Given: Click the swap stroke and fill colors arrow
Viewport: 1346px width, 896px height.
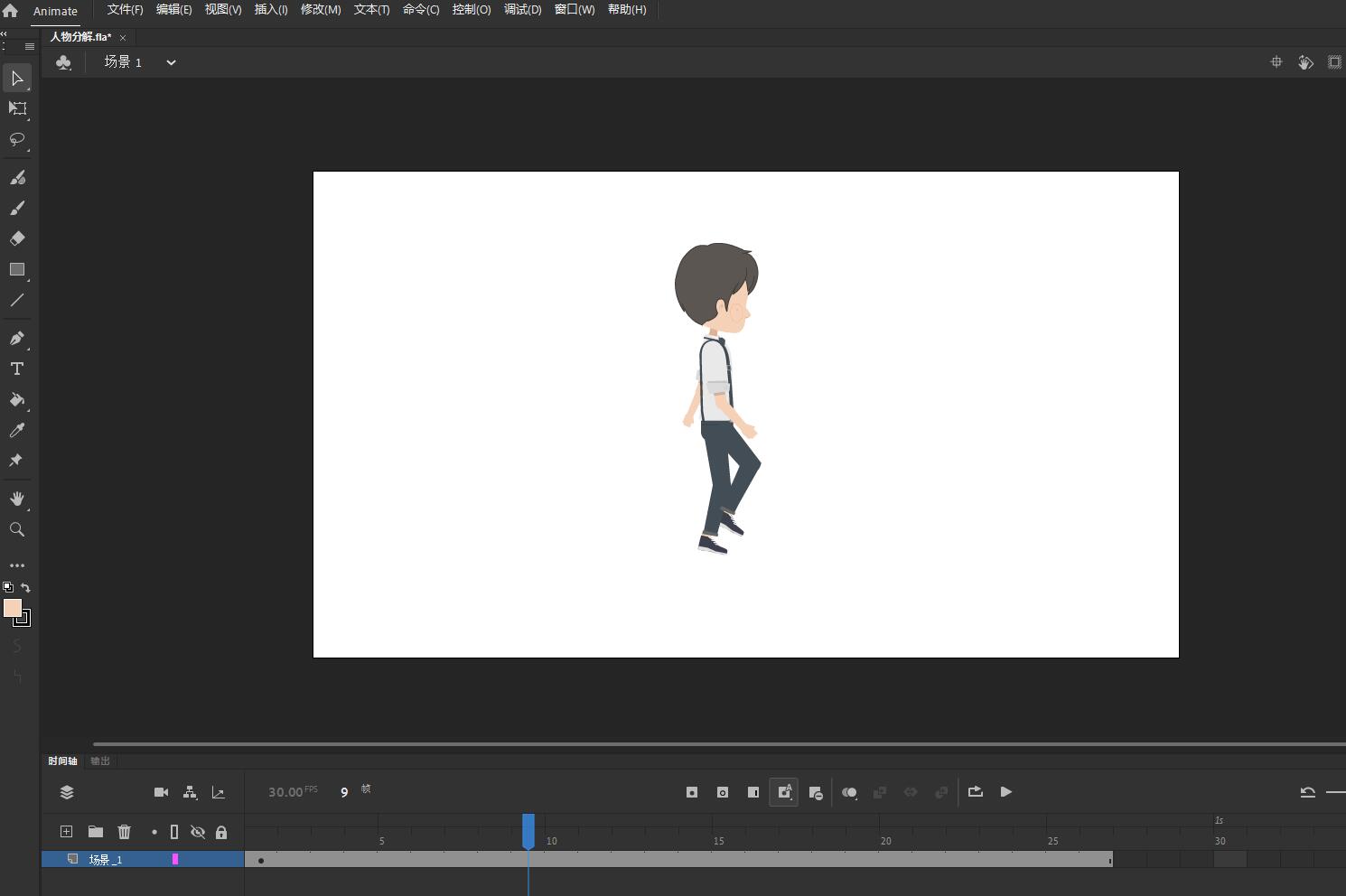Looking at the screenshot, I should coord(25,587).
